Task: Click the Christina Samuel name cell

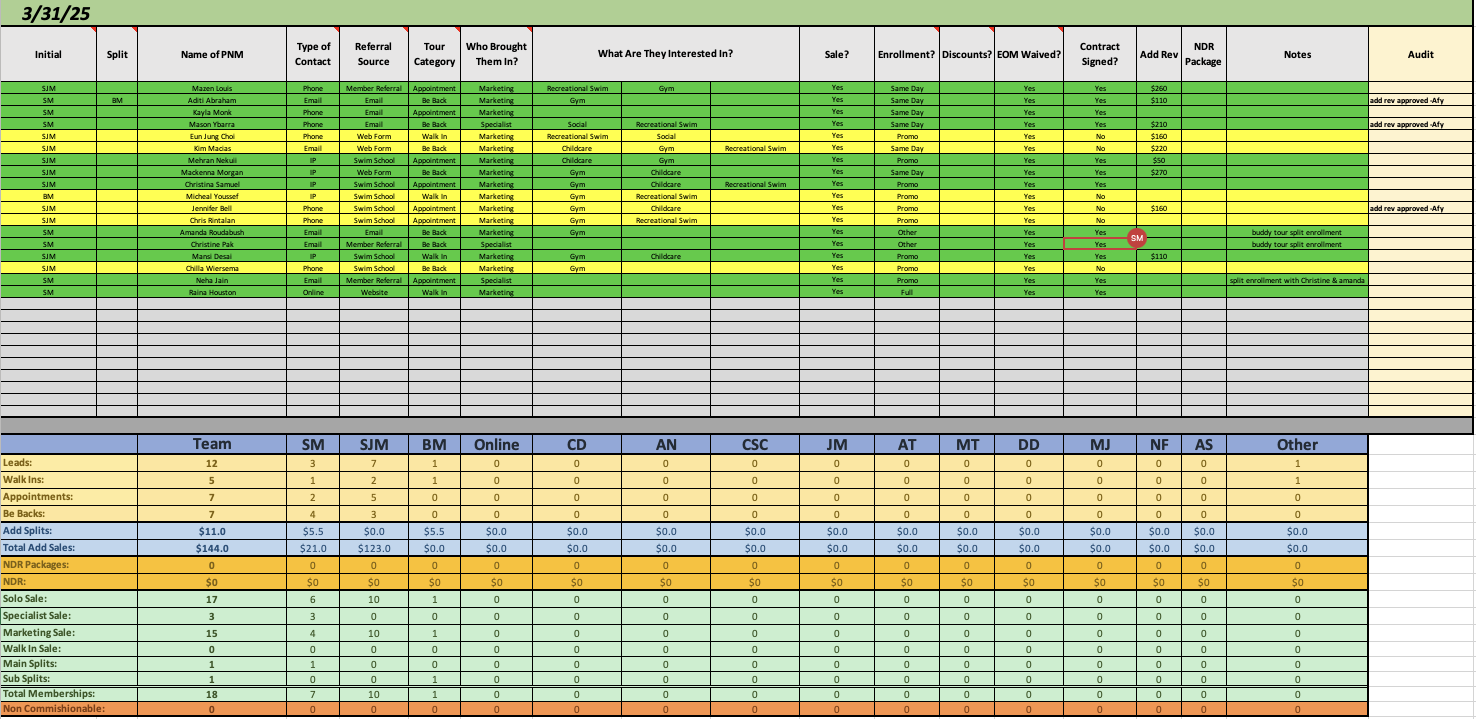Action: (x=212, y=184)
